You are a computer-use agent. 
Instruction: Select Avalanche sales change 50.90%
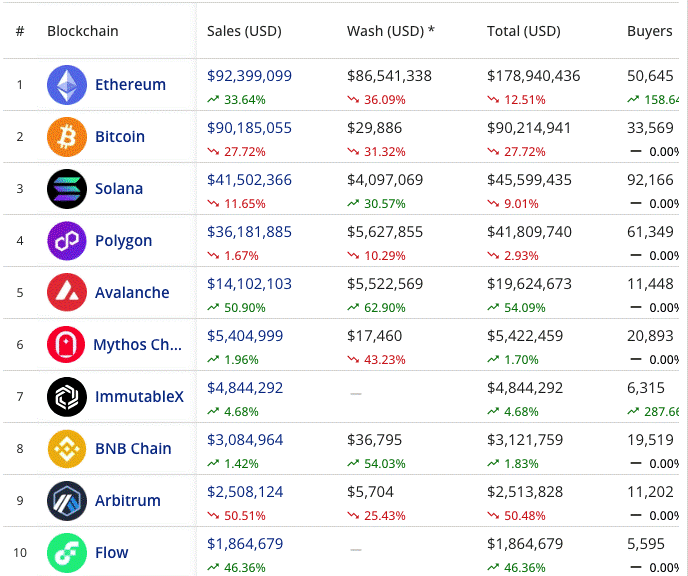pos(245,308)
